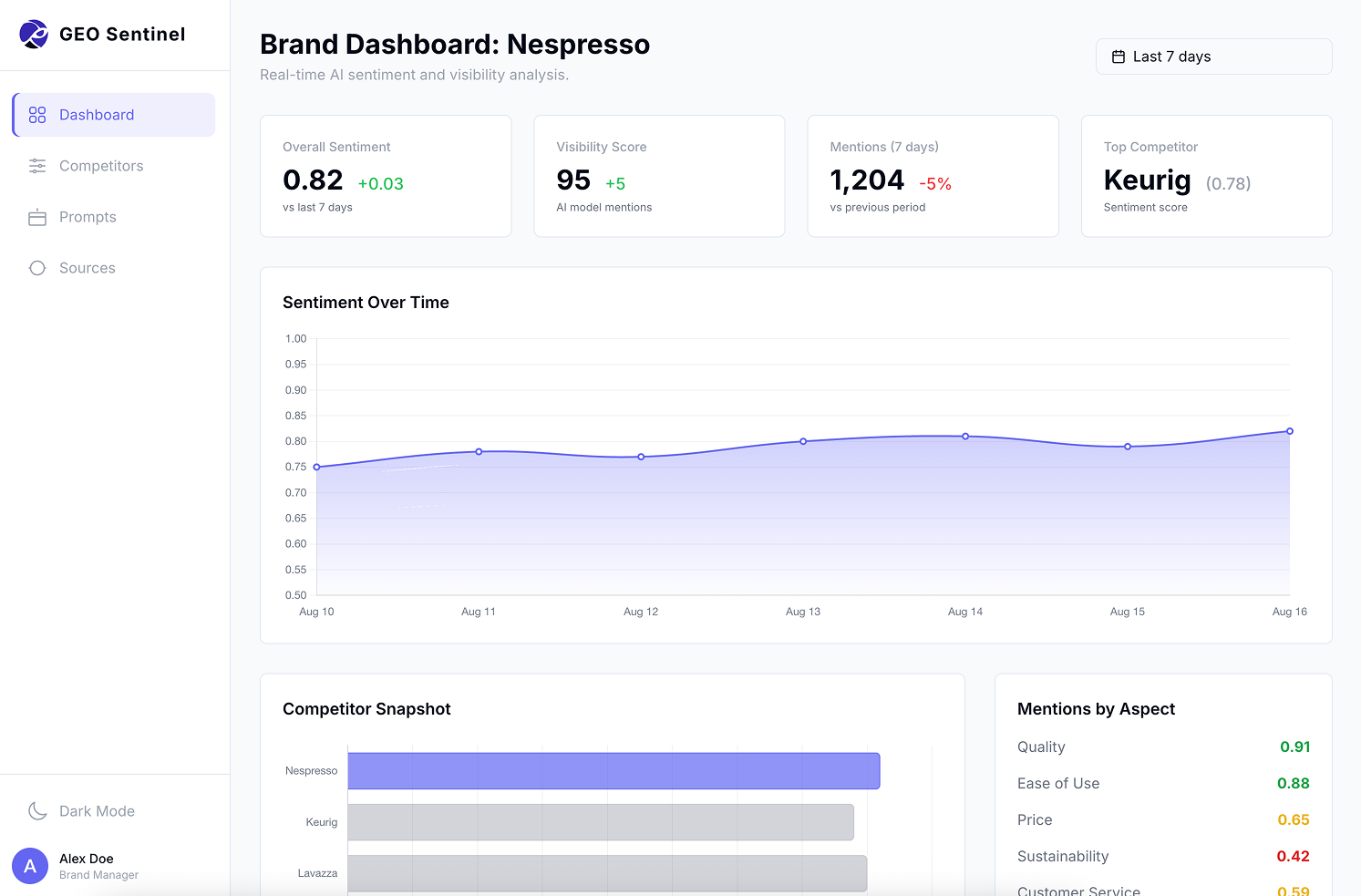Click the GEO Sentinel brand title

tap(122, 34)
